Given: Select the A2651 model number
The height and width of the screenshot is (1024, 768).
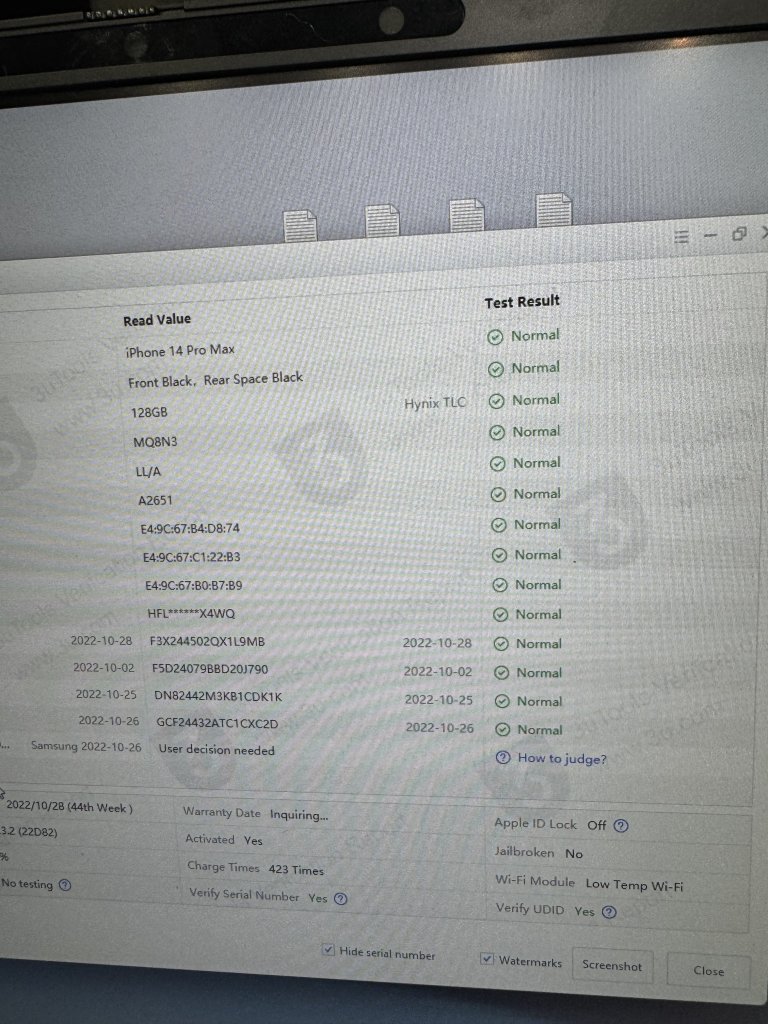Looking at the screenshot, I should coord(155,501).
